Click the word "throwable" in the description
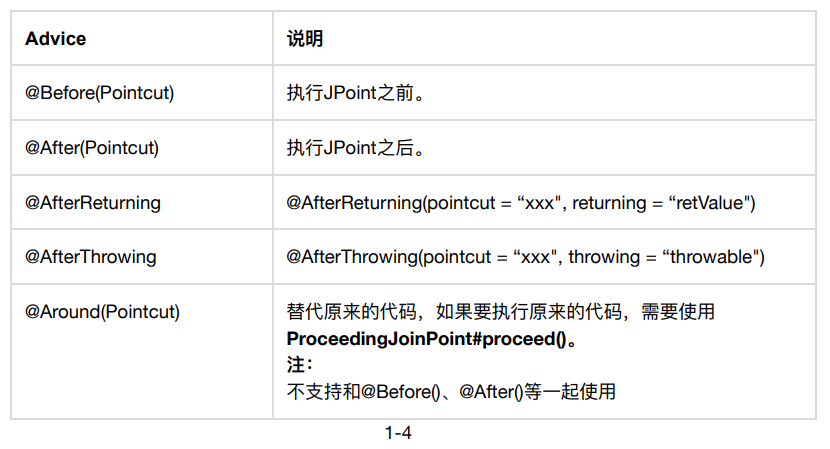The width and height of the screenshot is (830, 449). [x=711, y=257]
